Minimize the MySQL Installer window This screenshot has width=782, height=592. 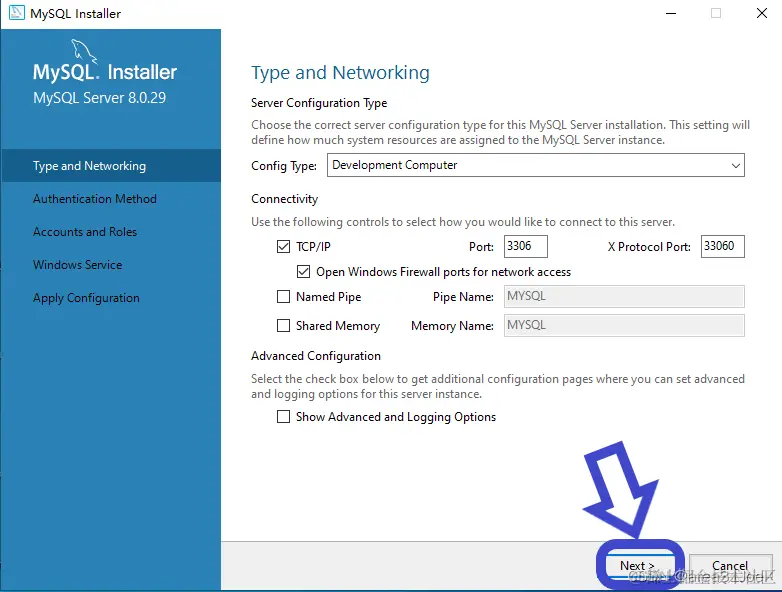tap(671, 13)
